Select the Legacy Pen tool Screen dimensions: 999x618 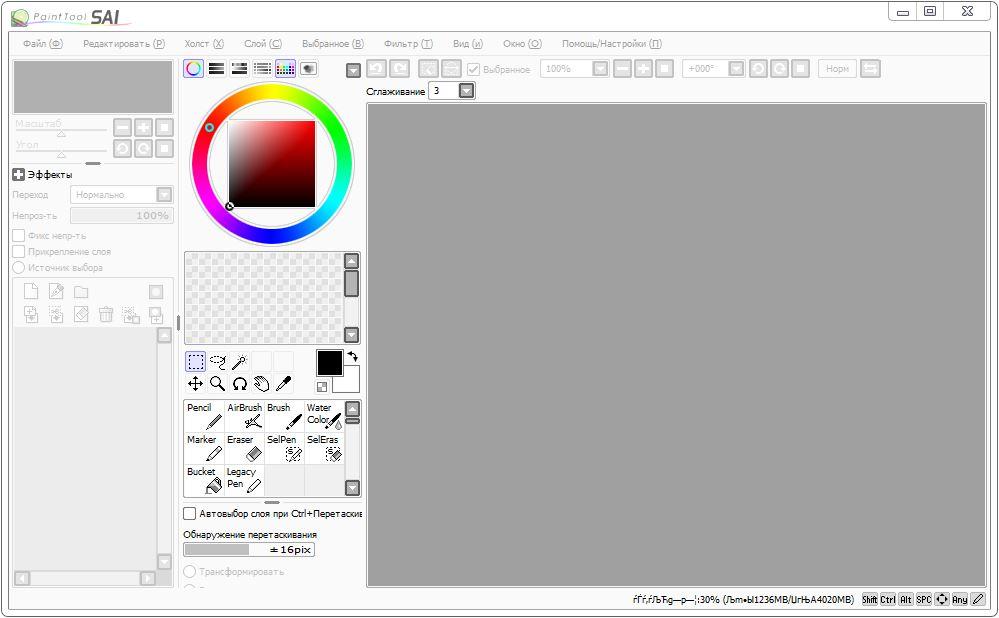click(x=245, y=480)
